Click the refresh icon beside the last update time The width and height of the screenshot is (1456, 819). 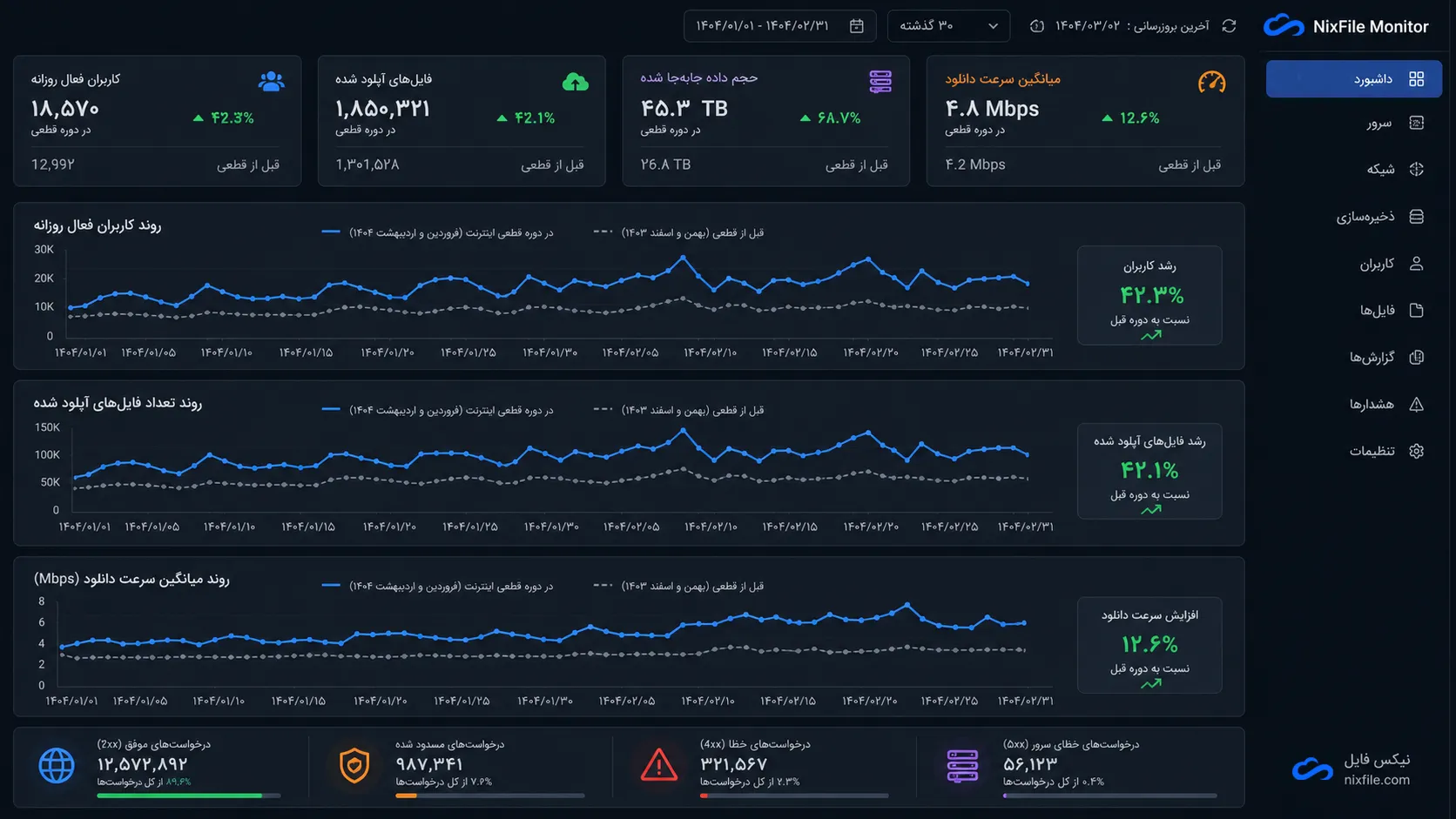(x=1229, y=26)
